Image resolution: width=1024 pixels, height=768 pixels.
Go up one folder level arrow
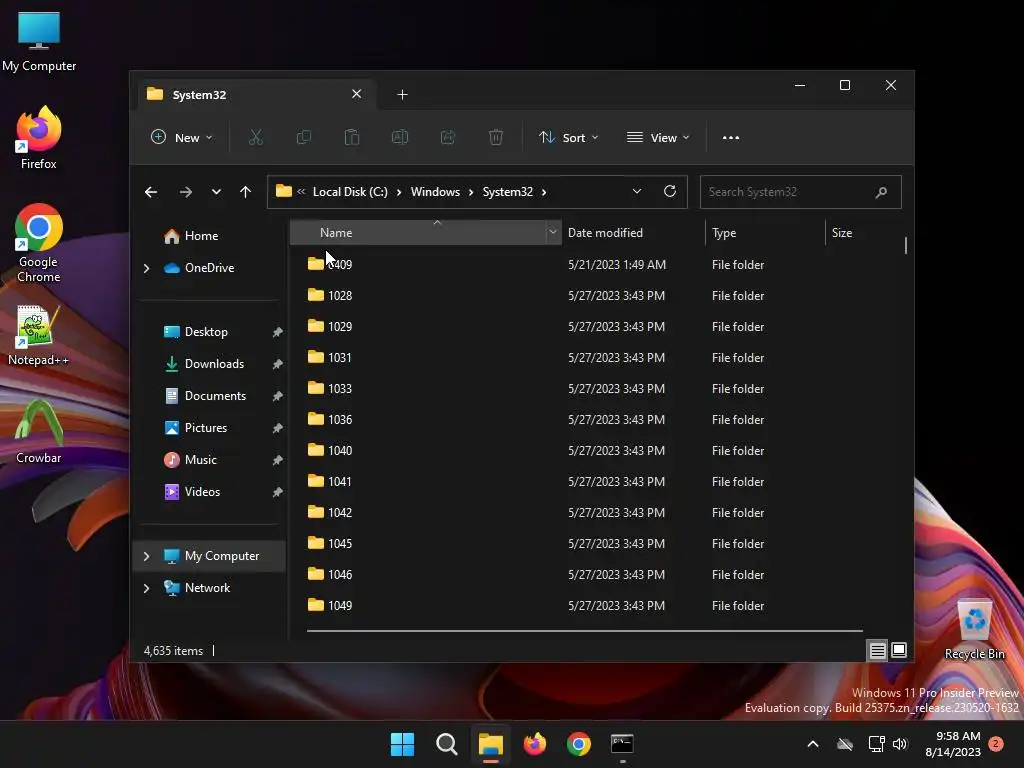(x=246, y=191)
